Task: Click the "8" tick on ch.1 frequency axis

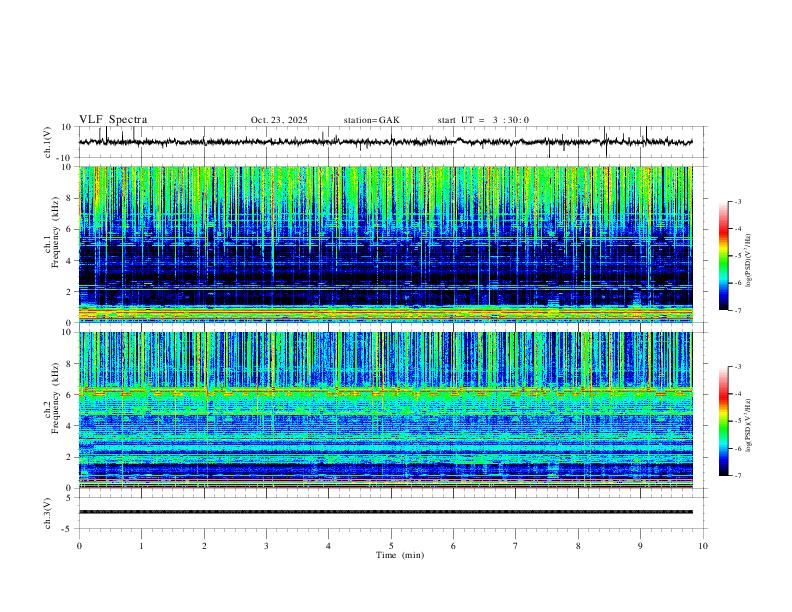Action: [x=70, y=198]
